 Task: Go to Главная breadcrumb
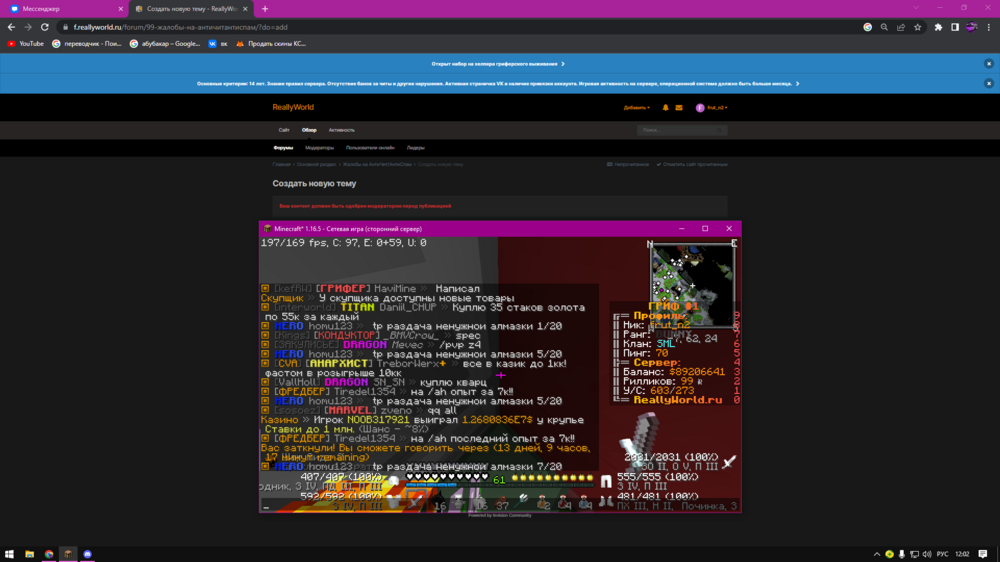[281, 165]
